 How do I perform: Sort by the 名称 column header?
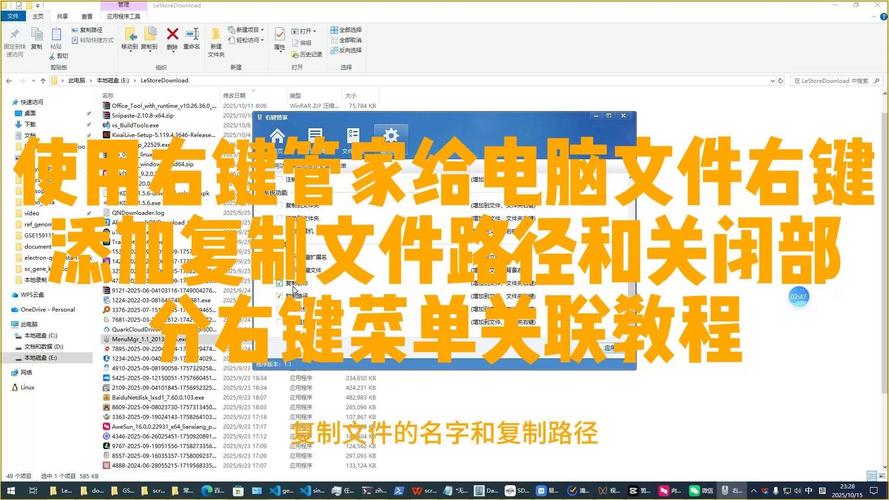pos(108,96)
